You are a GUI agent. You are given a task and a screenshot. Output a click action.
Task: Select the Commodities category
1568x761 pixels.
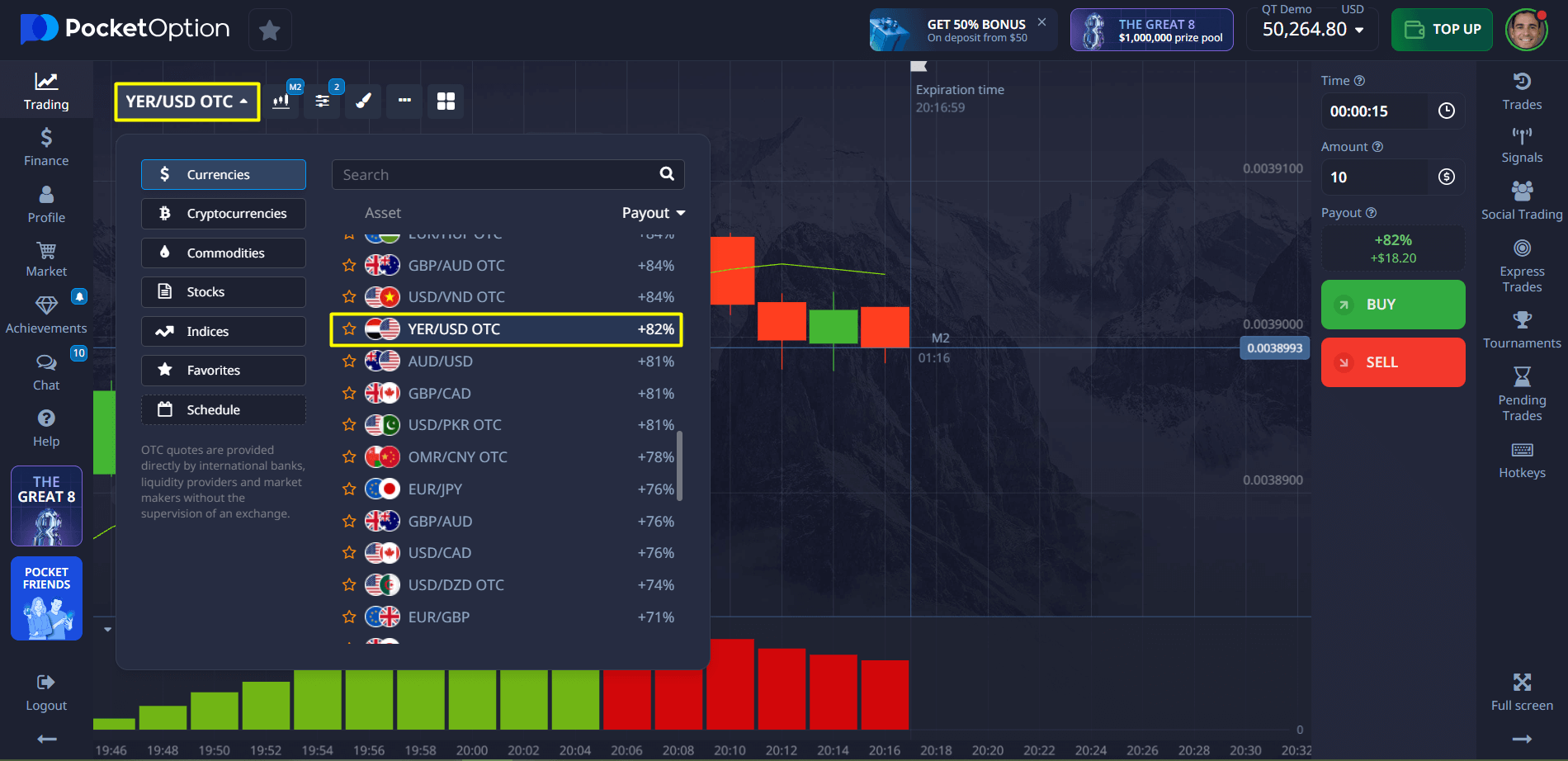(224, 253)
